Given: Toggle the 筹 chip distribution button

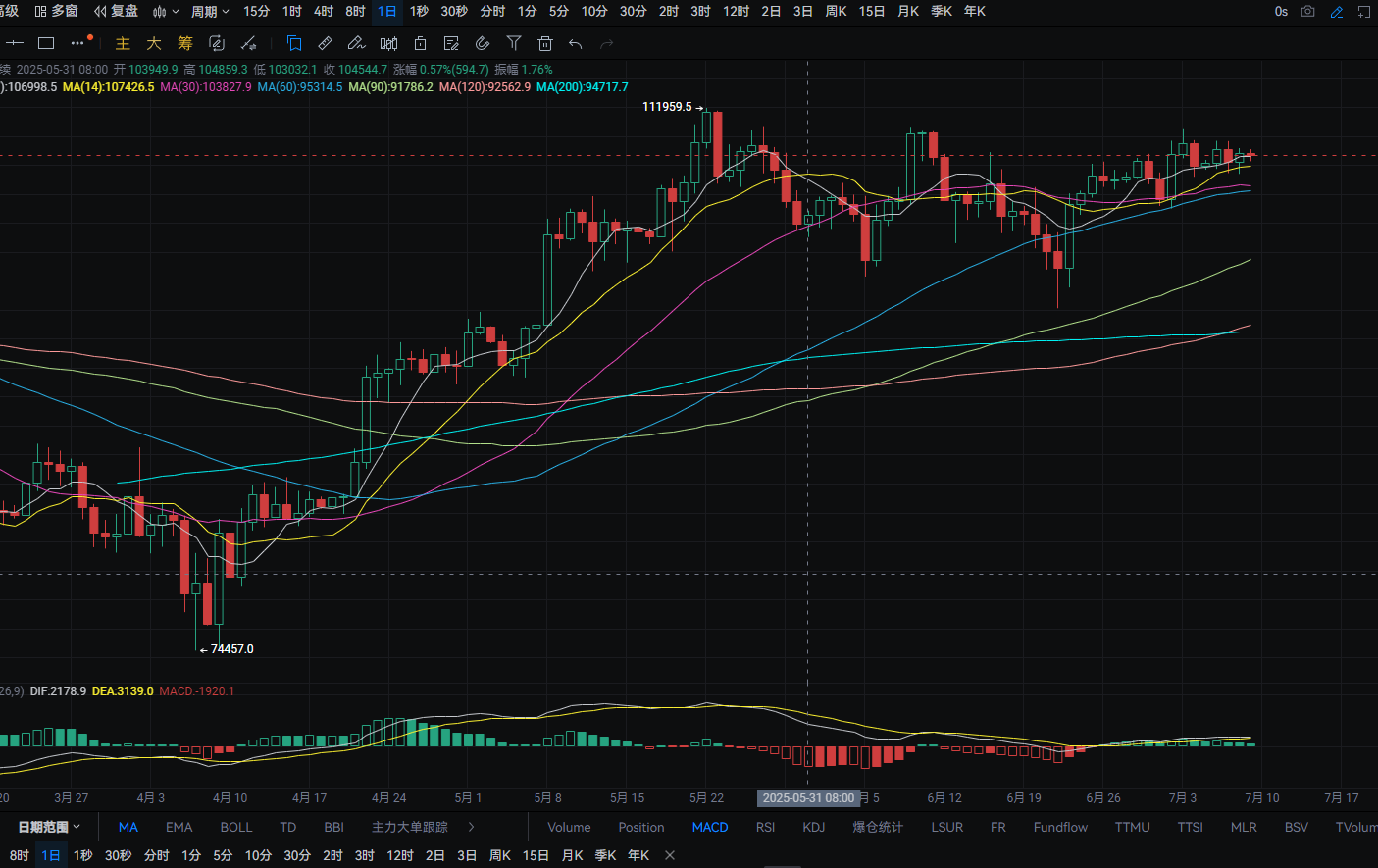Looking at the screenshot, I should (185, 43).
